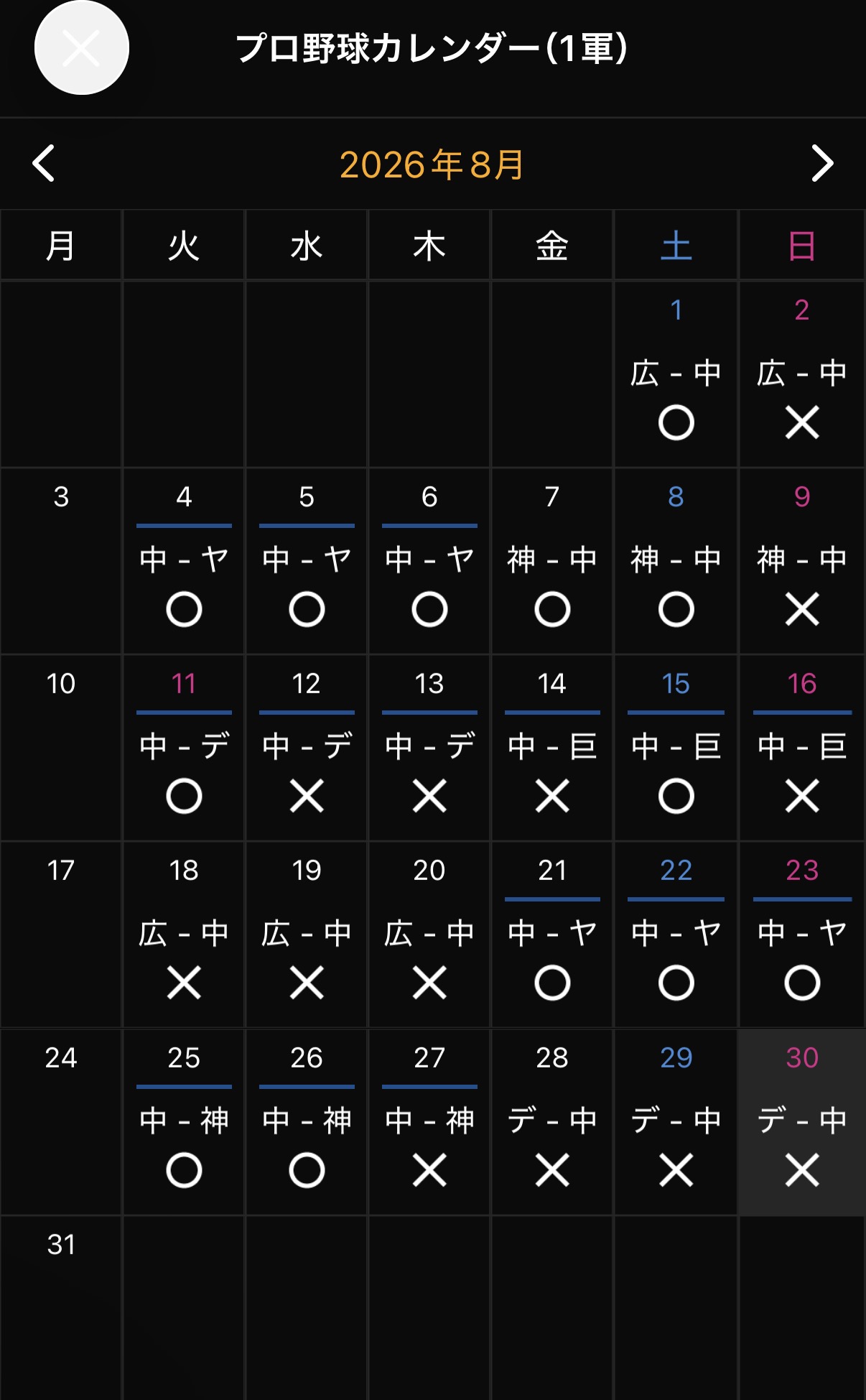Advance to next month with right chevron
The height and width of the screenshot is (1400, 866).
point(822,164)
